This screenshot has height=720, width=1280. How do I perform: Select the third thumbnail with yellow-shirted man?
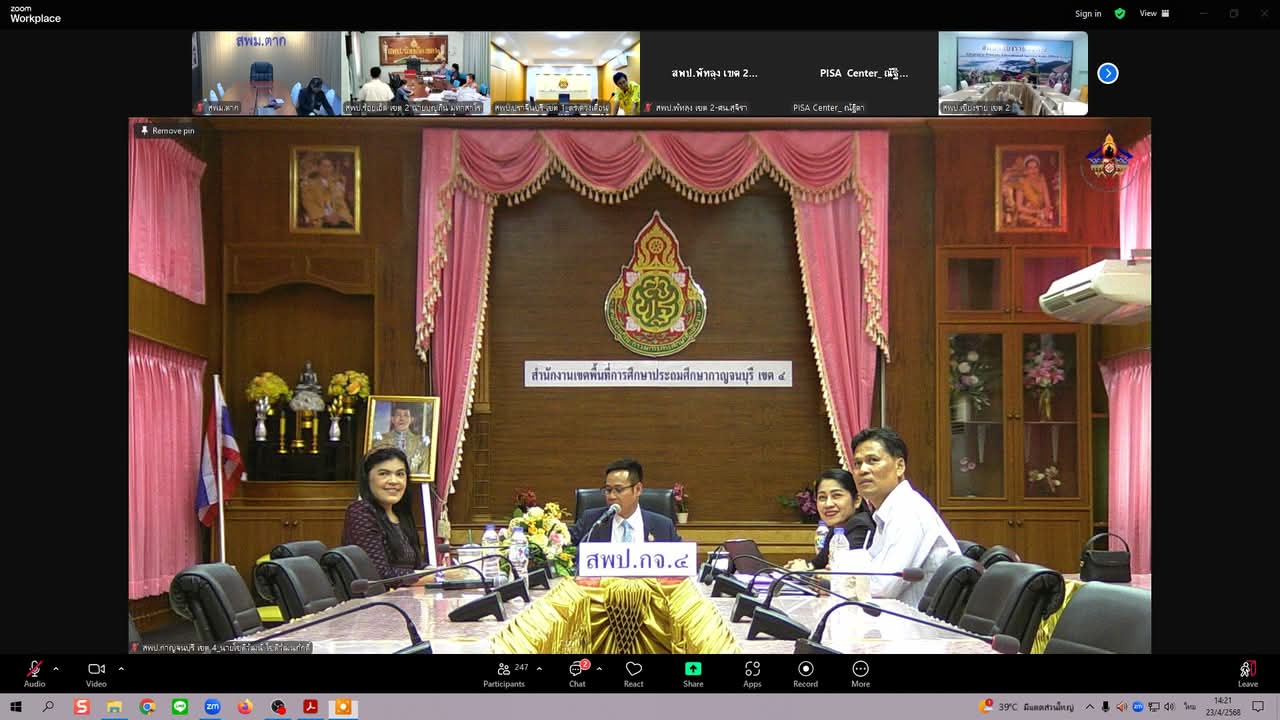565,73
